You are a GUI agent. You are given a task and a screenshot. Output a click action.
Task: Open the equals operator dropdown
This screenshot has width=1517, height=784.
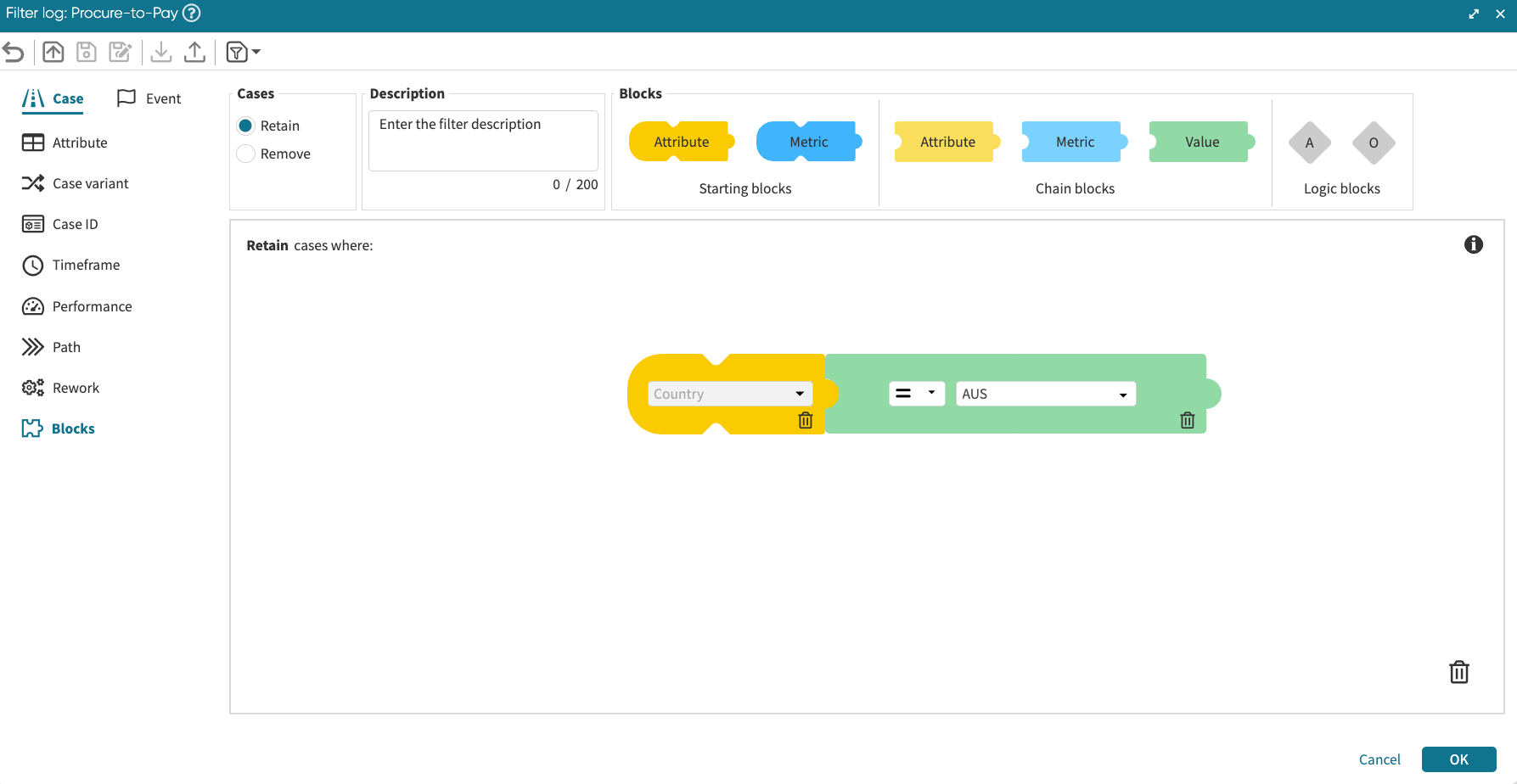click(x=916, y=394)
